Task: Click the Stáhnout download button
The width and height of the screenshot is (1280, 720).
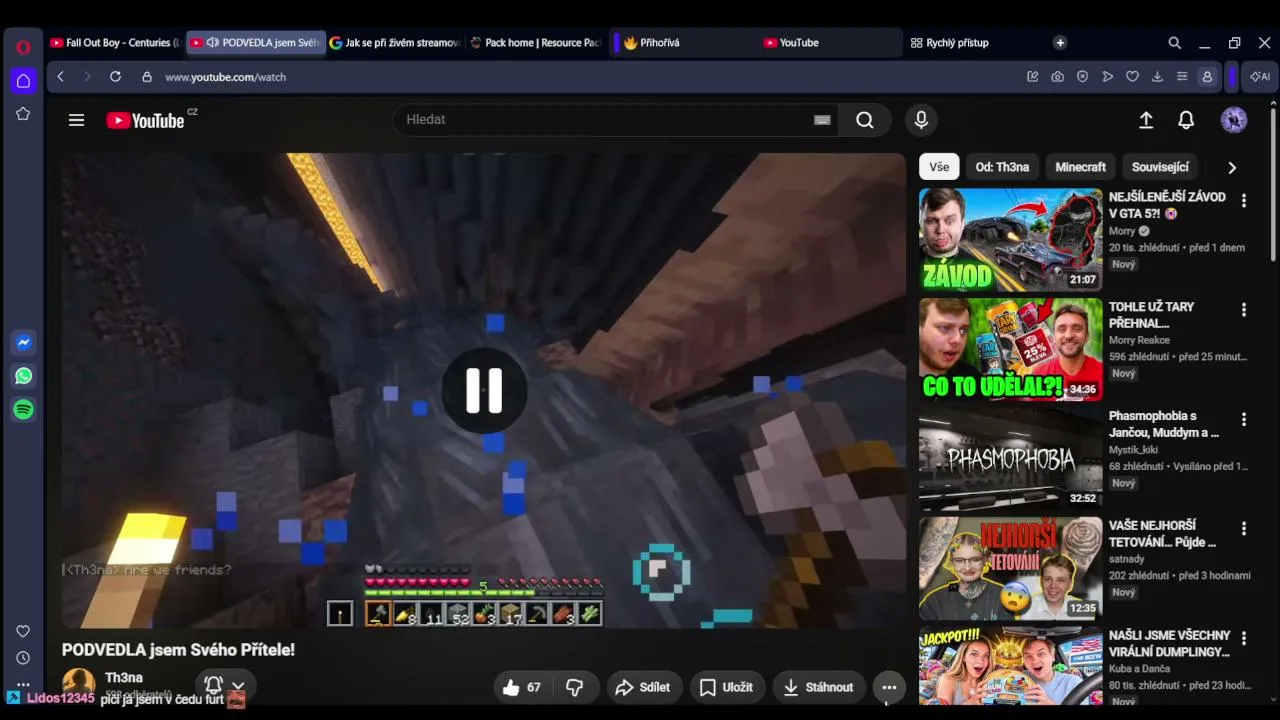Action: click(819, 687)
